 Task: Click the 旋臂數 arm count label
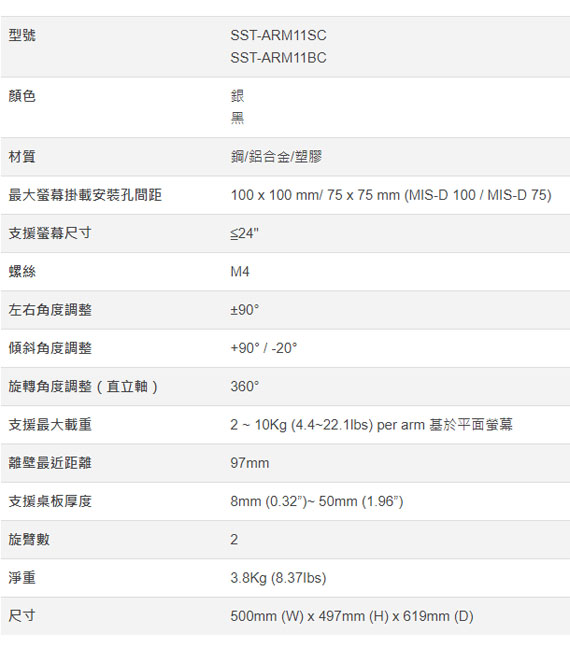click(x=29, y=539)
